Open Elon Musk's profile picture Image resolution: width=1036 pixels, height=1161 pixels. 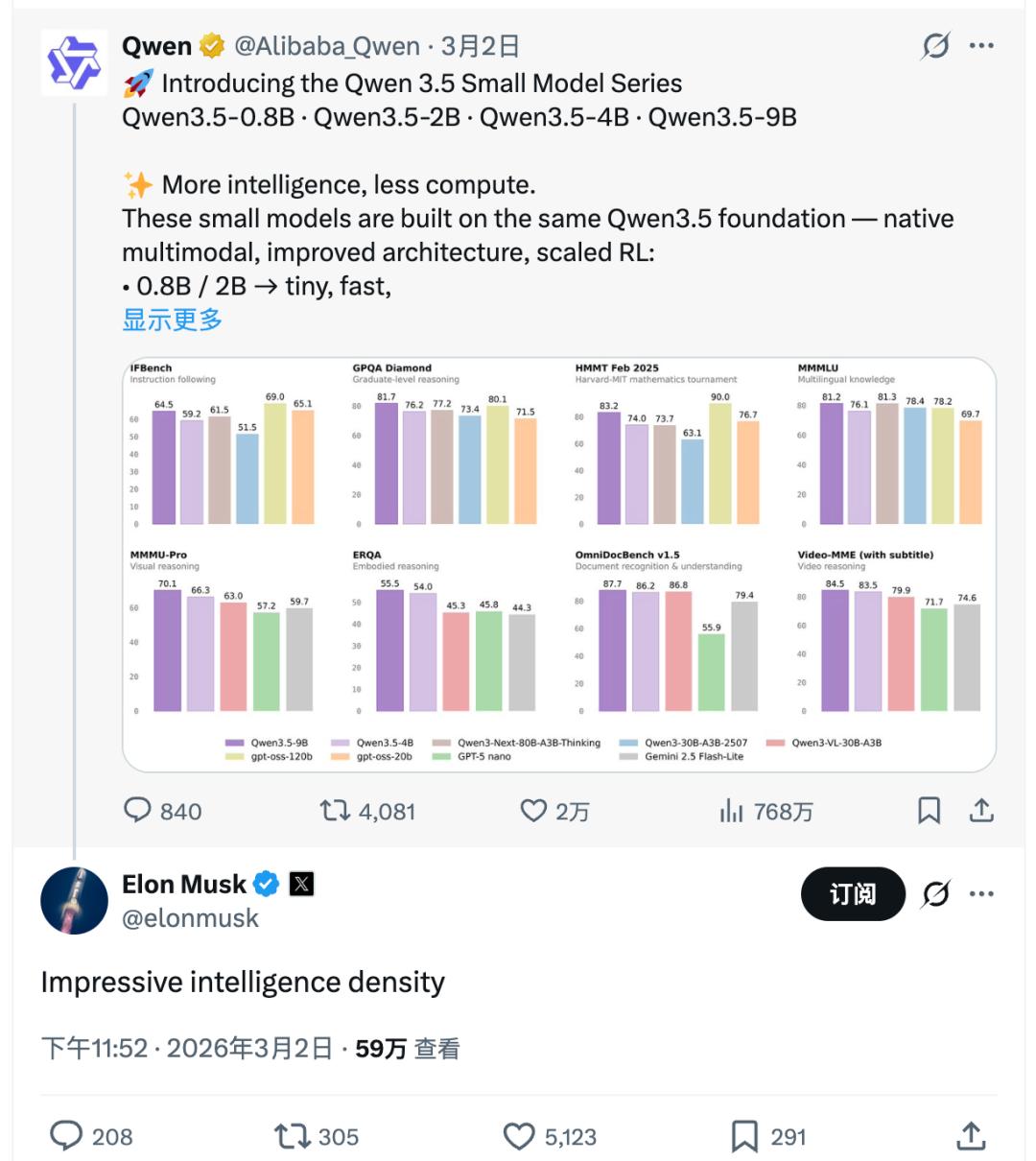(x=74, y=901)
